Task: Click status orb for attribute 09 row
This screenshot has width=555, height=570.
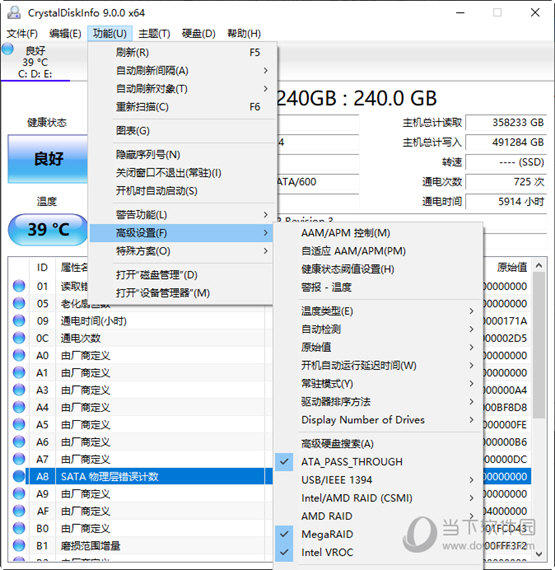Action: click(x=19, y=321)
